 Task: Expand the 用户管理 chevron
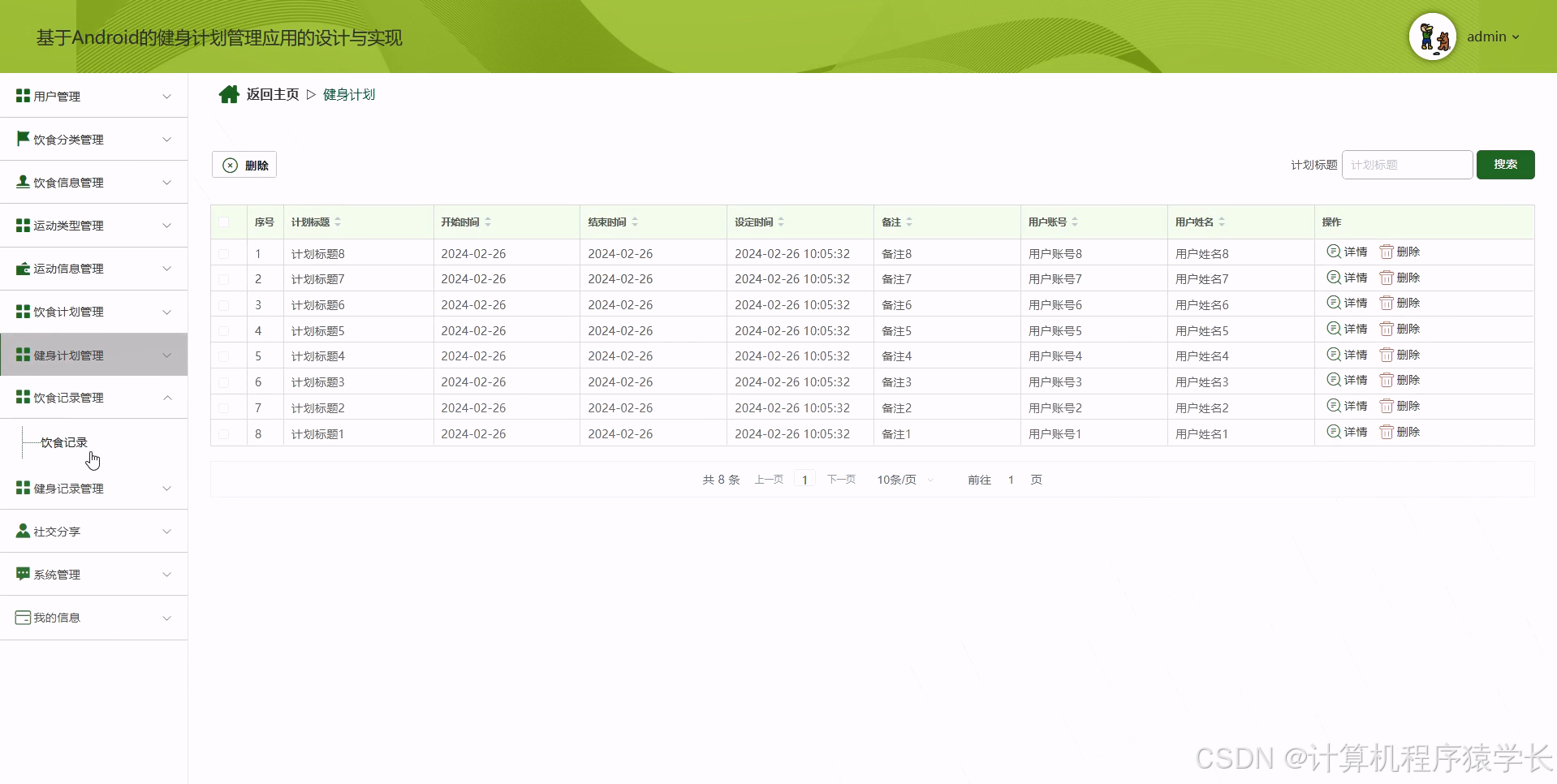tap(167, 97)
